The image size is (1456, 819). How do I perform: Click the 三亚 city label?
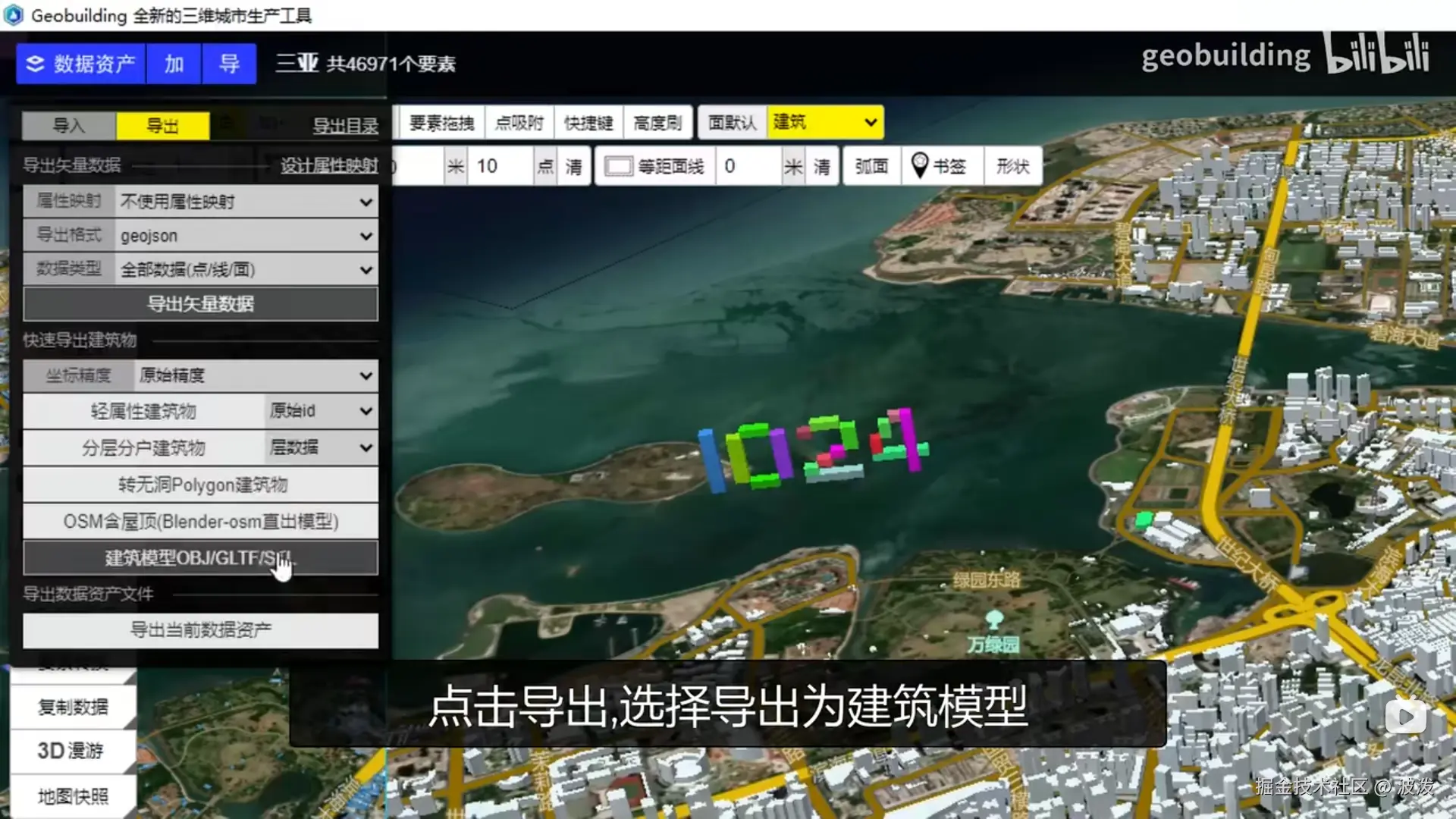pyautogui.click(x=297, y=64)
